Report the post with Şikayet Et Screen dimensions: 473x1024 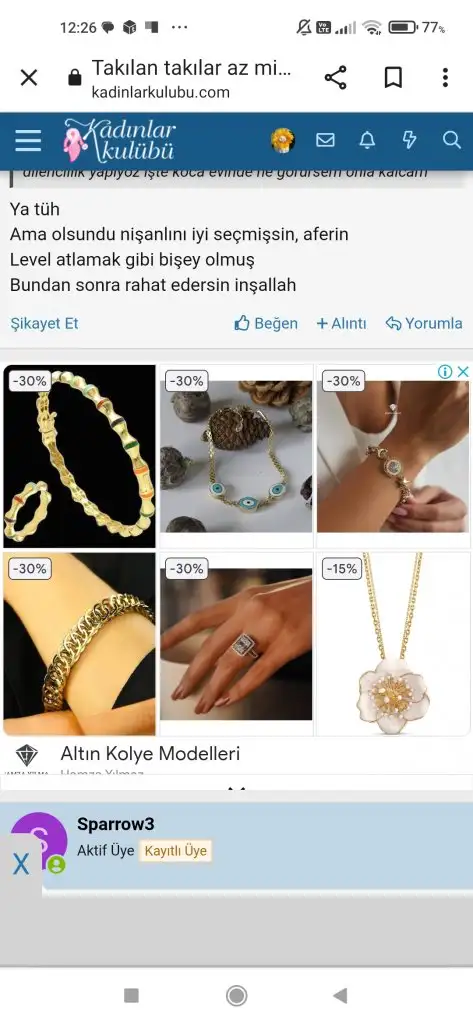point(44,323)
